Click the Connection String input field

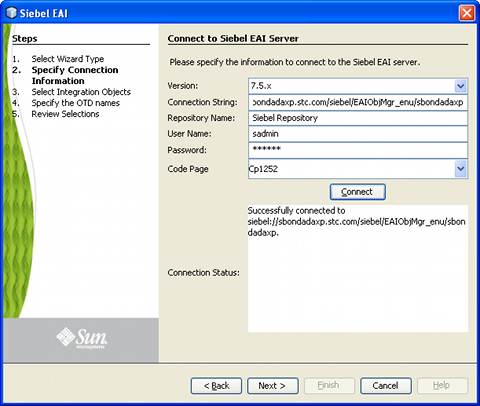click(x=358, y=102)
